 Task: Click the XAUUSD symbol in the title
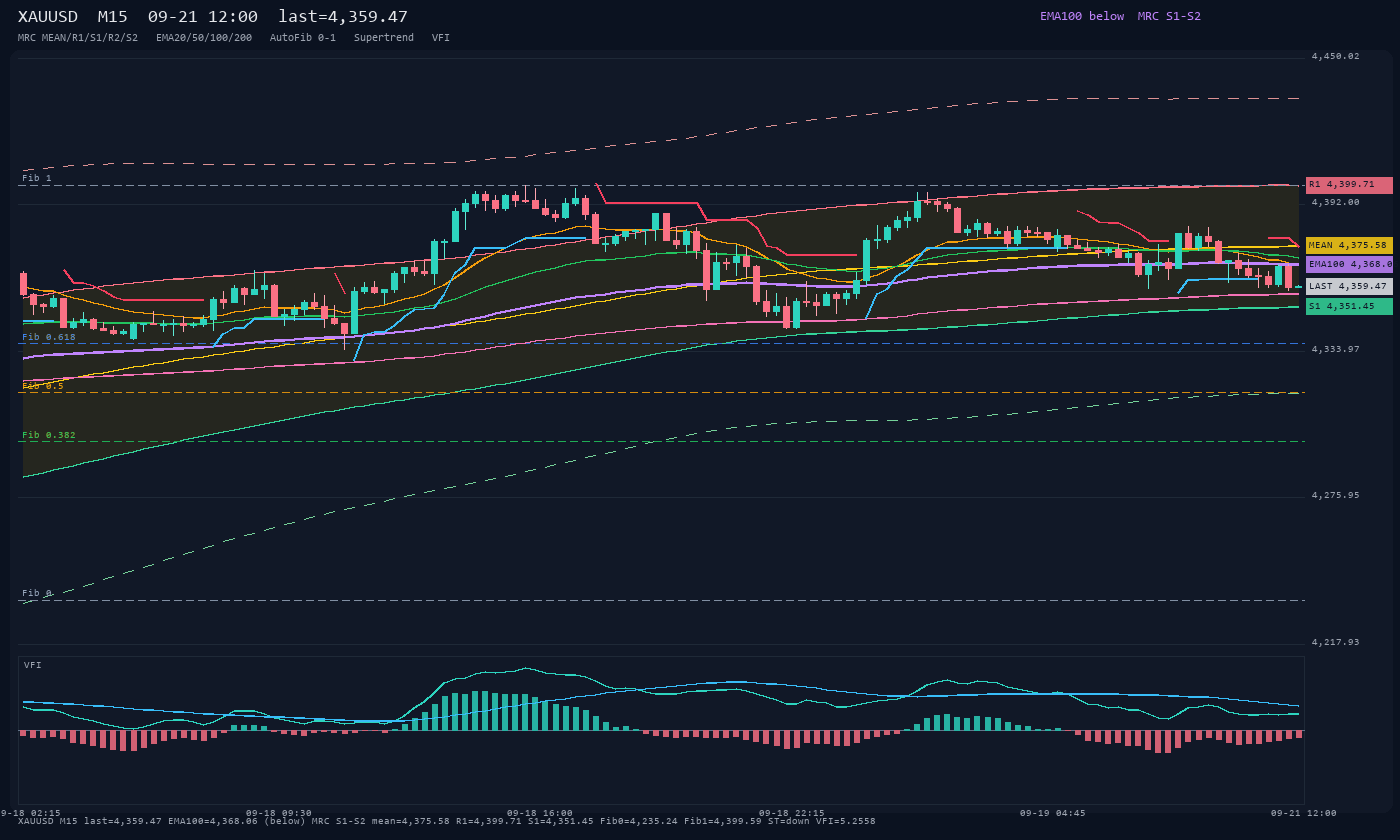pyautogui.click(x=48, y=17)
